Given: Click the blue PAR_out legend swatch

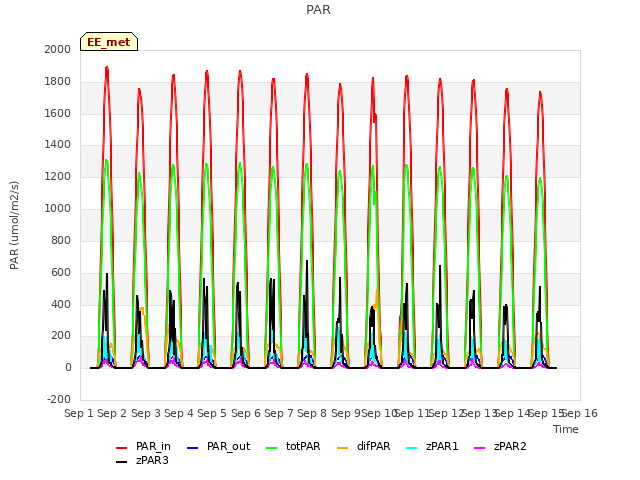Looking at the screenshot, I should pyautogui.click(x=192, y=448).
